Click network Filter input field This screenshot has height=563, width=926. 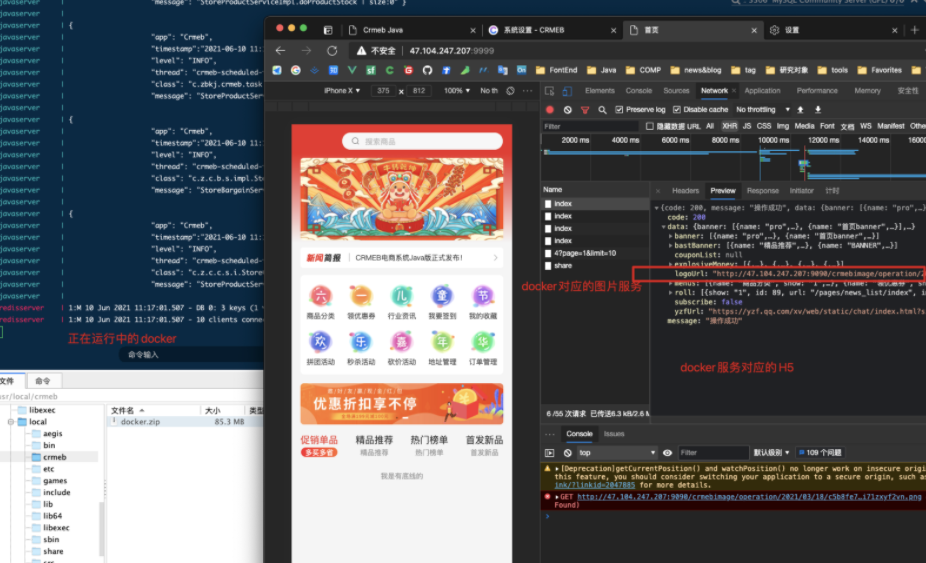590,126
